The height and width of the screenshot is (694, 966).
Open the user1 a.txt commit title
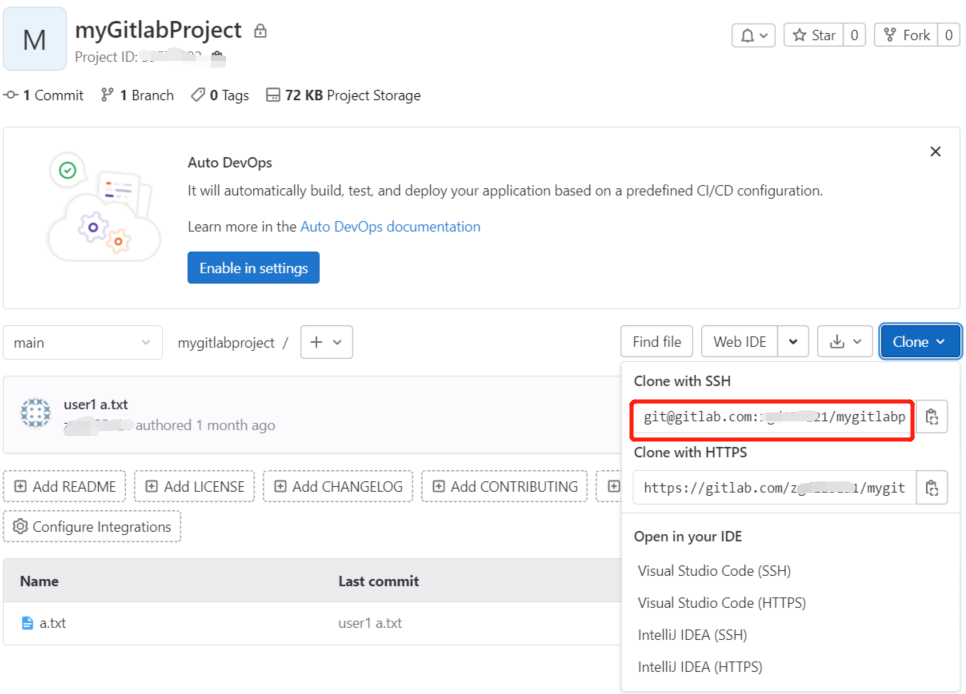95,404
